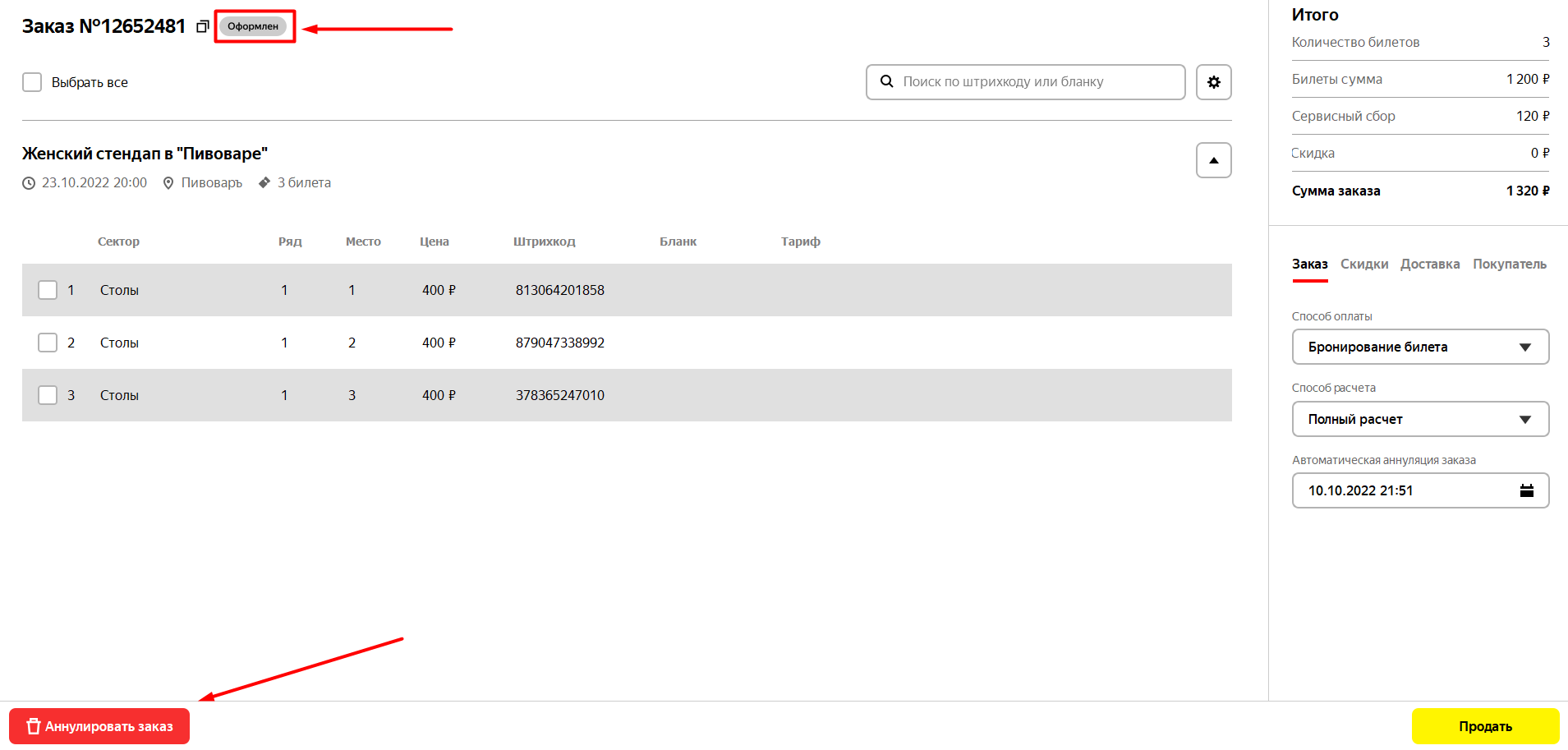Open table settings with the gear icon
The image size is (1568, 750).
point(1213,82)
